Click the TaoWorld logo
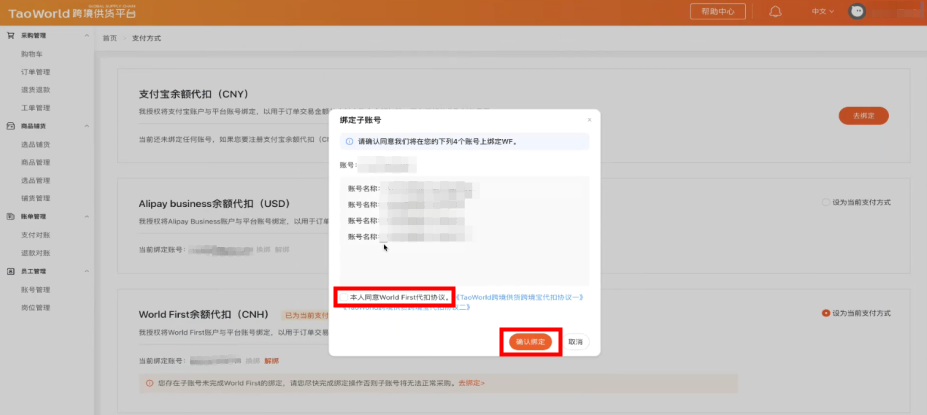This screenshot has height=415, width=927. 72,12
